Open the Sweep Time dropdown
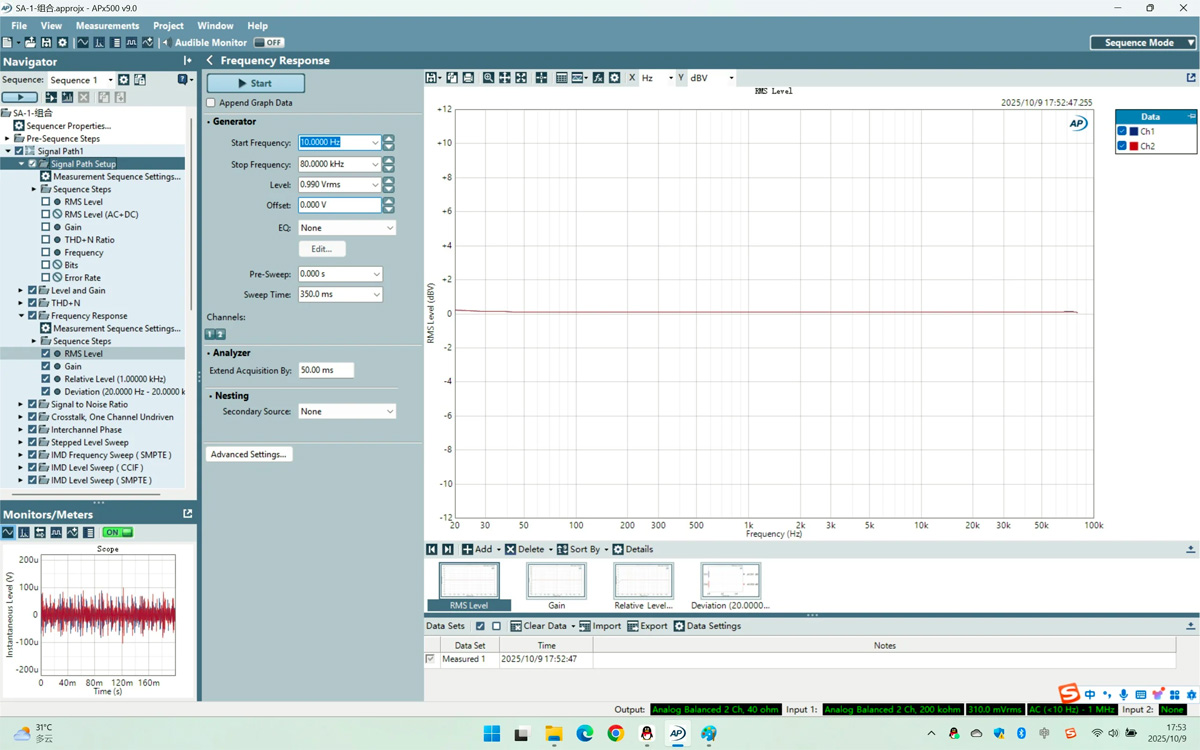 point(340,294)
